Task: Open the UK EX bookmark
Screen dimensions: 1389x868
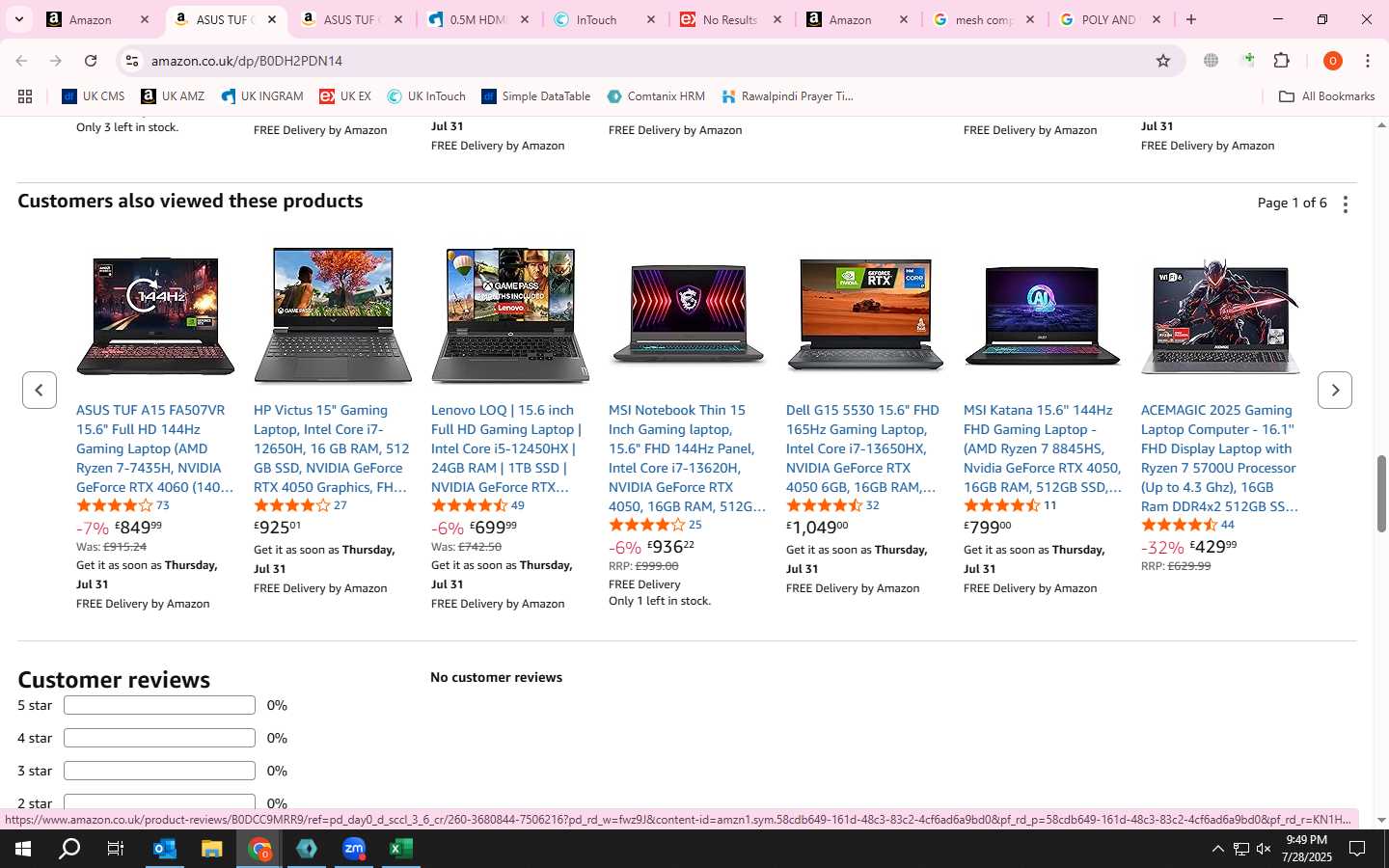Action: click(345, 96)
